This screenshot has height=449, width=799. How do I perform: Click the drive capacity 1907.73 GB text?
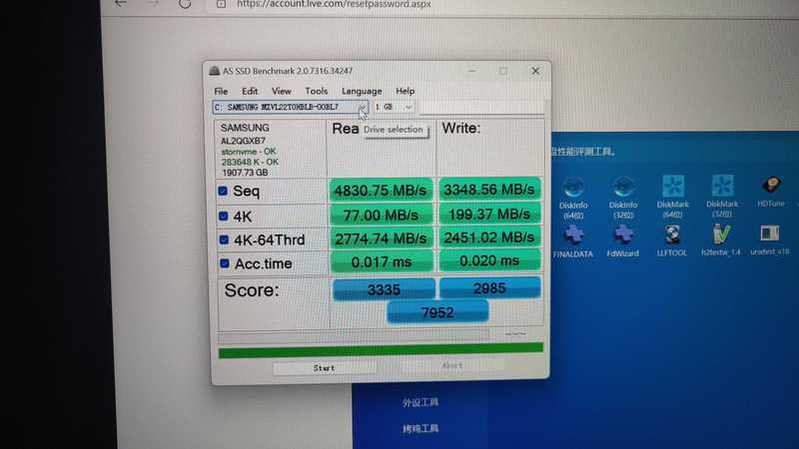(245, 173)
